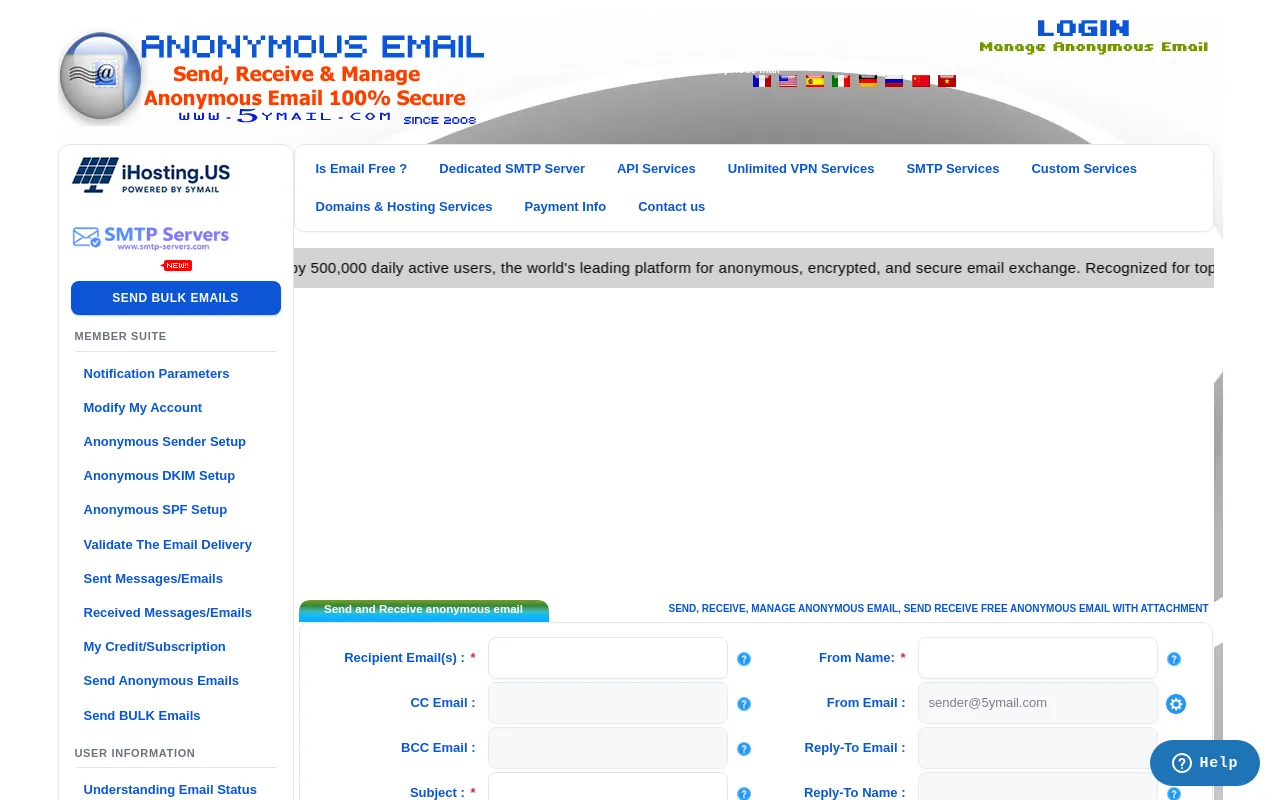The image size is (1280, 800).
Task: Focus the BCC Email field
Action: coord(608,748)
